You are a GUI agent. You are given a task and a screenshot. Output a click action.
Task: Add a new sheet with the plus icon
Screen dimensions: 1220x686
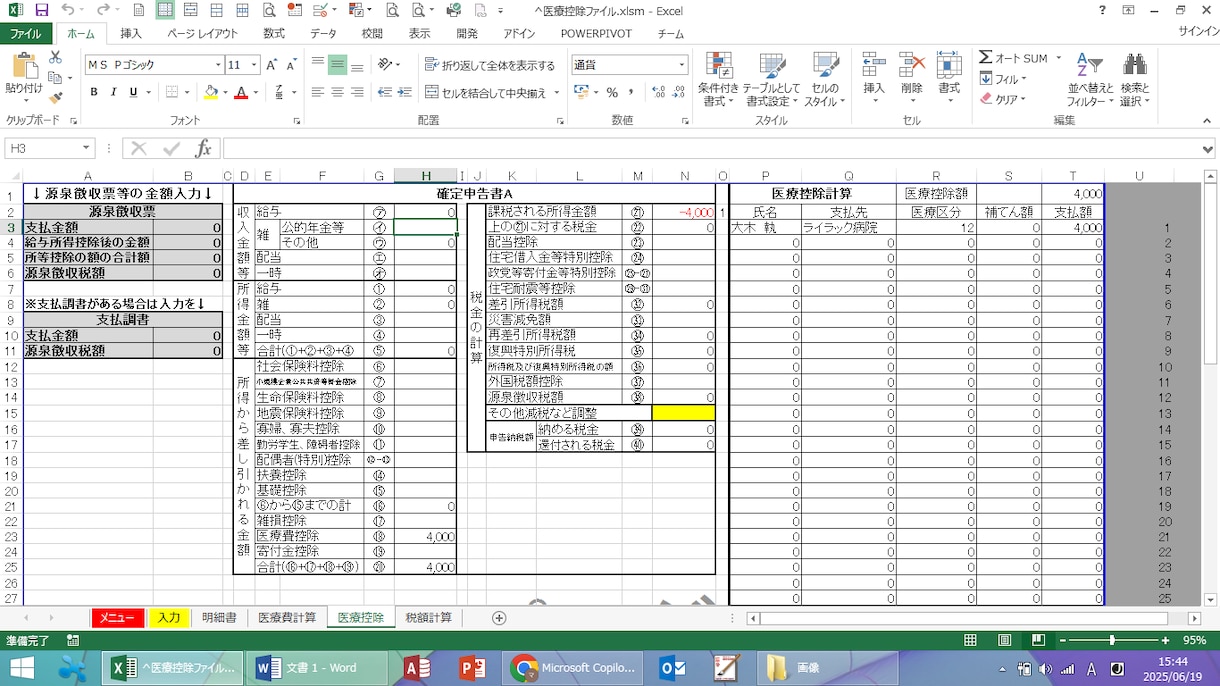pyautogui.click(x=499, y=618)
